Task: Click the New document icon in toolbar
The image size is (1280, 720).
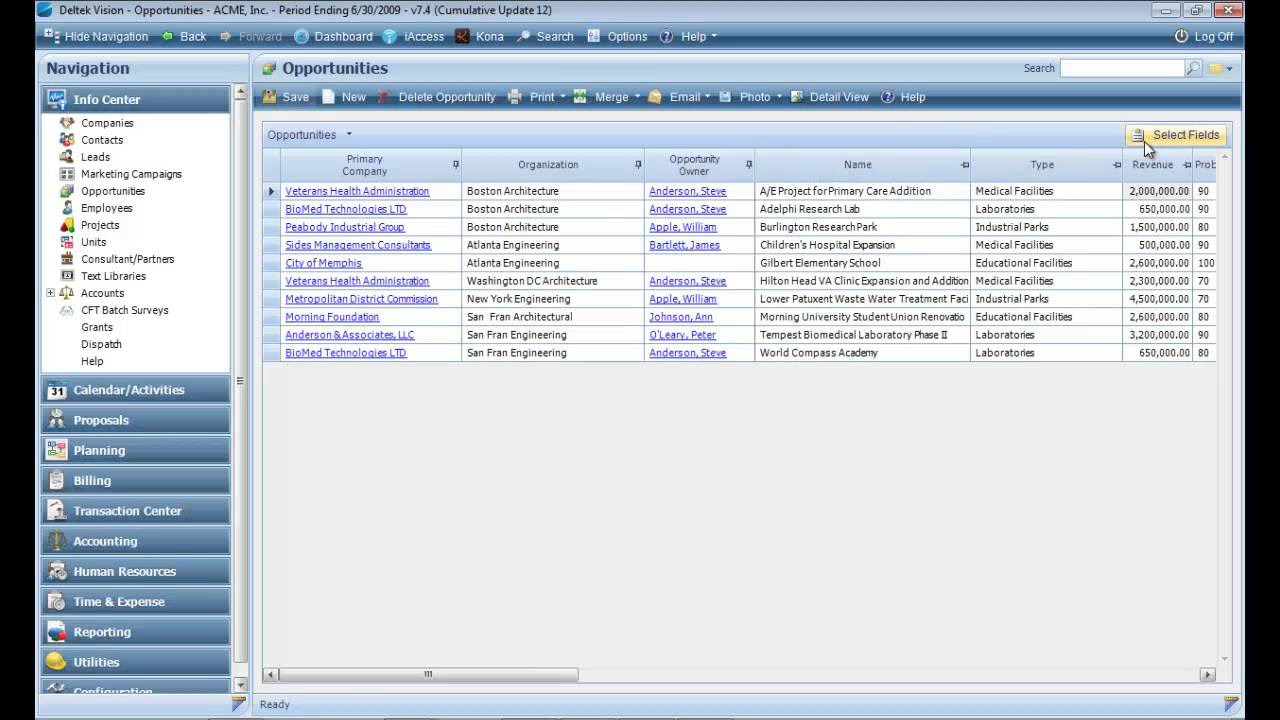Action: coord(328,97)
